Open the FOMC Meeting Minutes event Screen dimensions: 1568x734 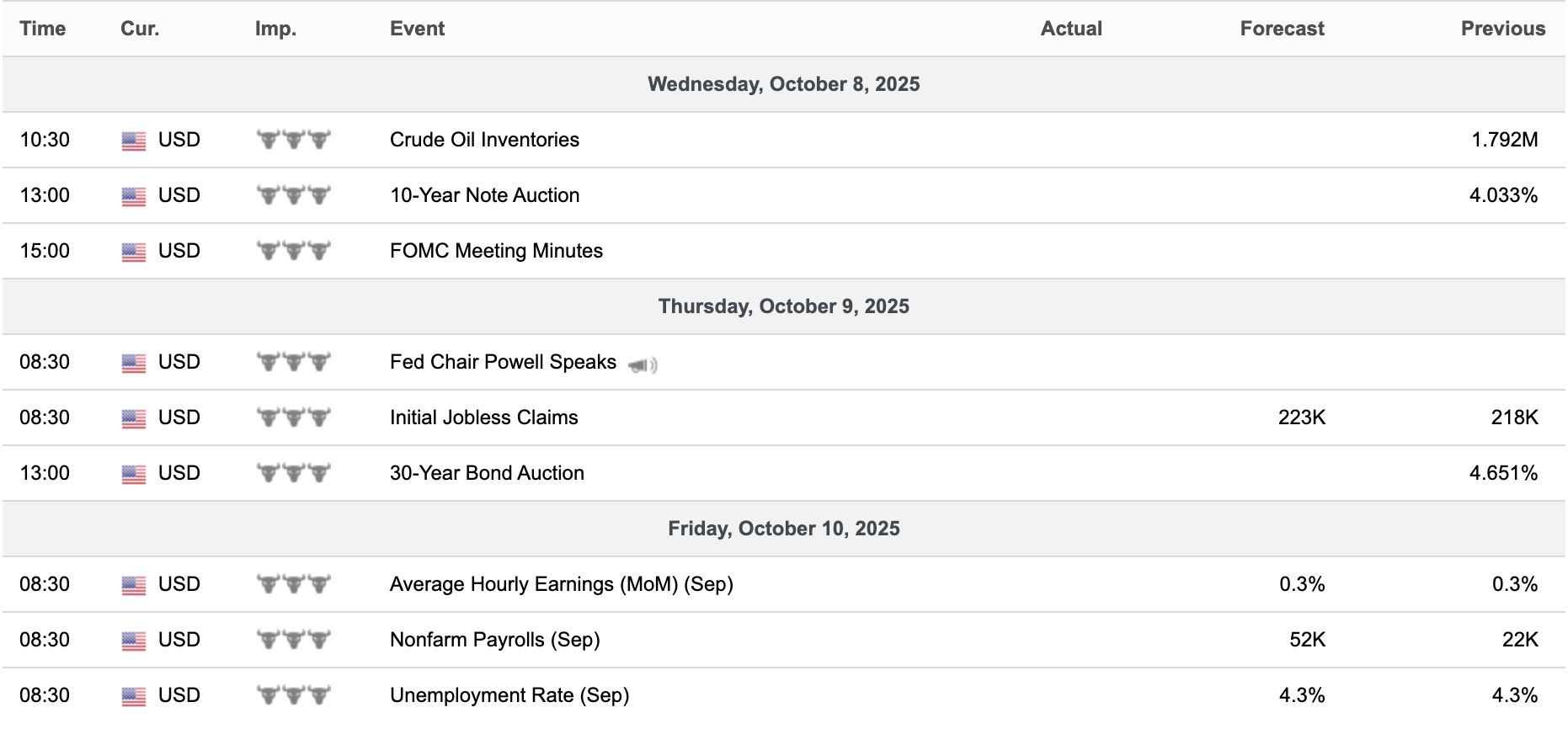(496, 251)
